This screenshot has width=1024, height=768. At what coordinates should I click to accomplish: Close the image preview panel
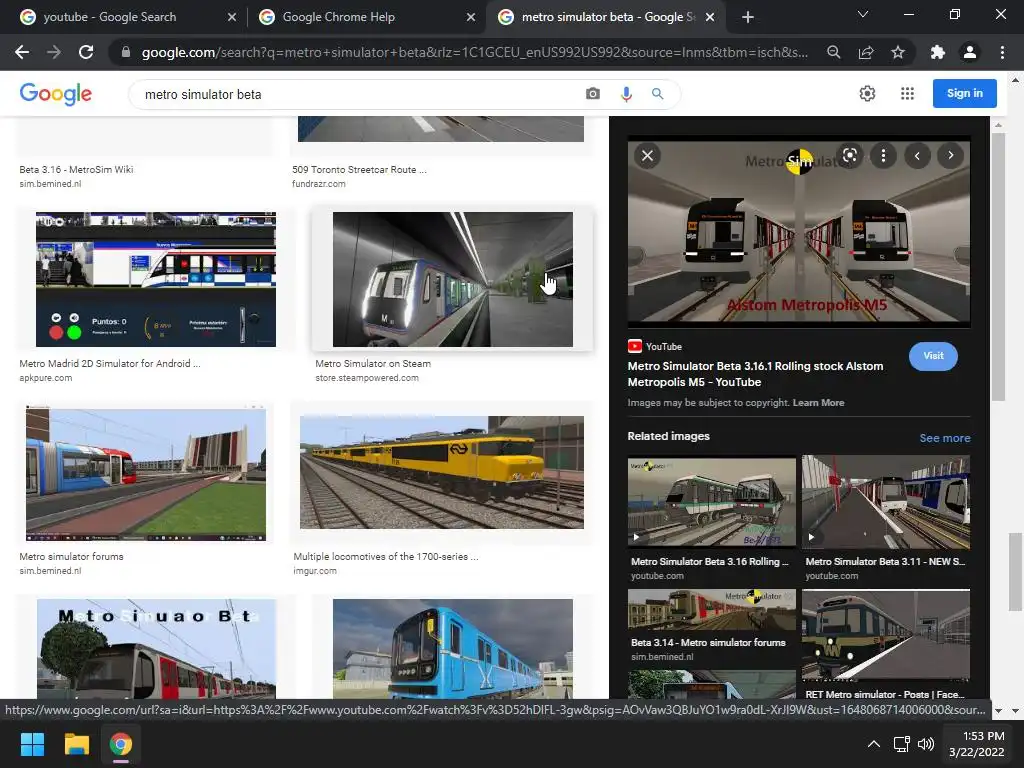point(647,155)
